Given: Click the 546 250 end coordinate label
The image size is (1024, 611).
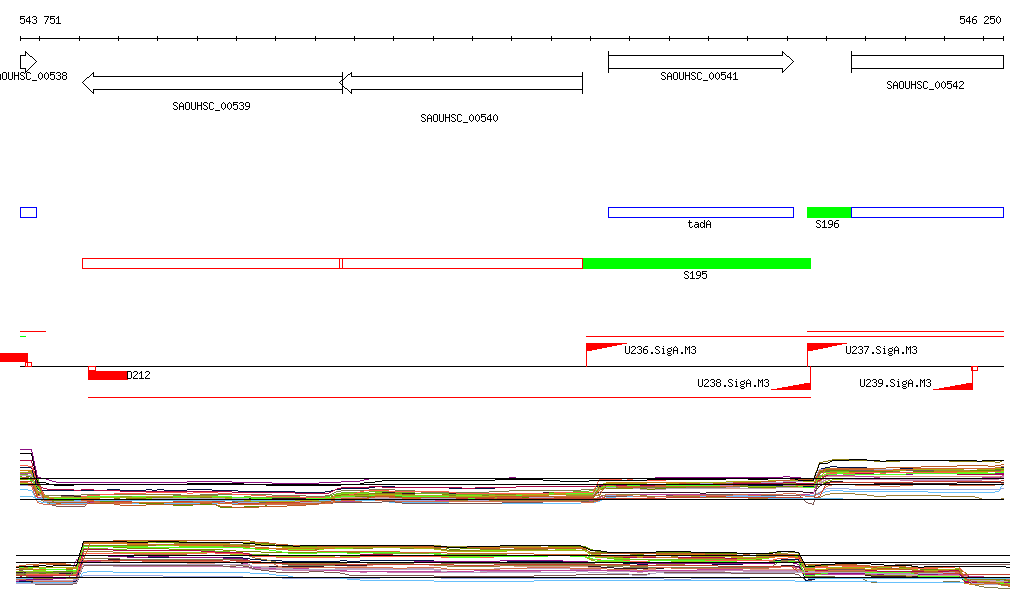Looking at the screenshot, I should pyautogui.click(x=979, y=20).
